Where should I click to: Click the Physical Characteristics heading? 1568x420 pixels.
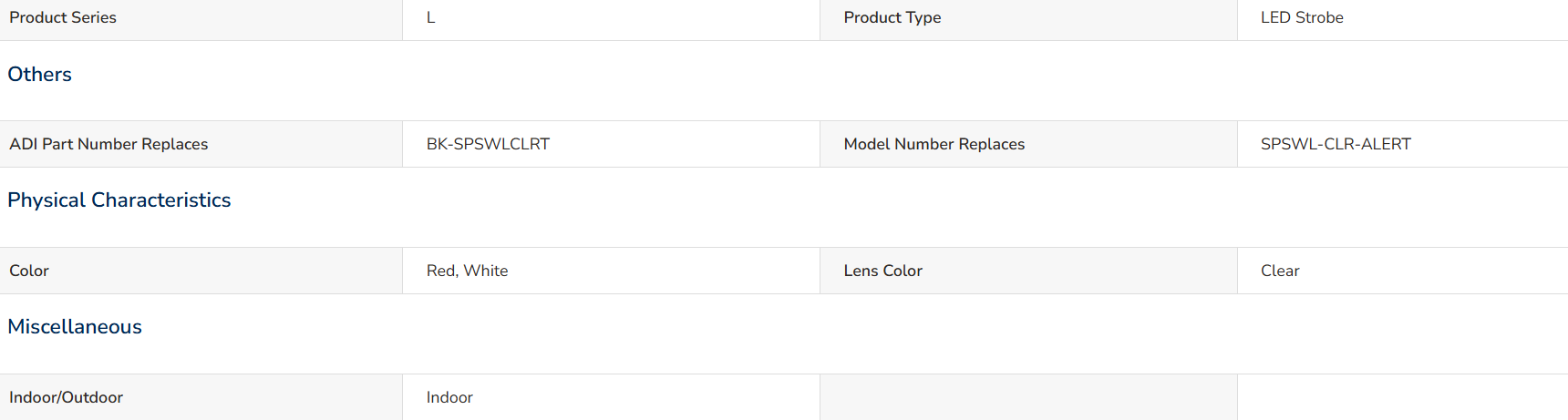[119, 200]
